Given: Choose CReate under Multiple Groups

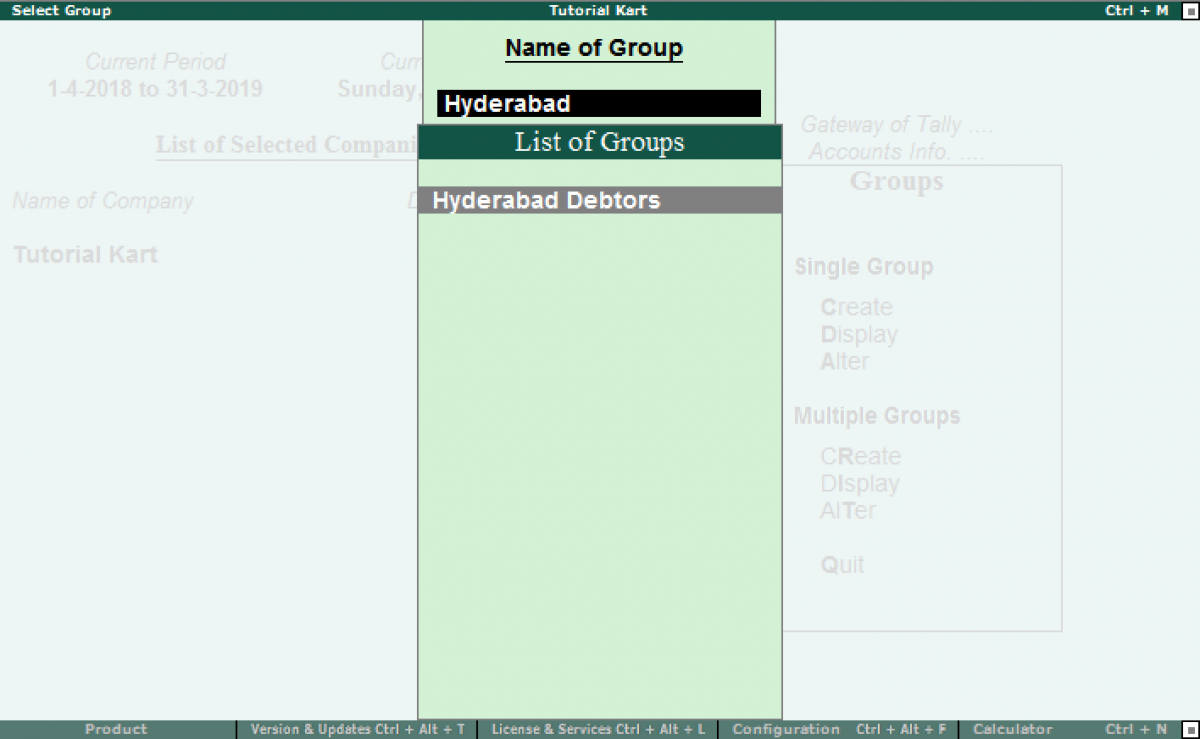Looking at the screenshot, I should click(861, 456).
